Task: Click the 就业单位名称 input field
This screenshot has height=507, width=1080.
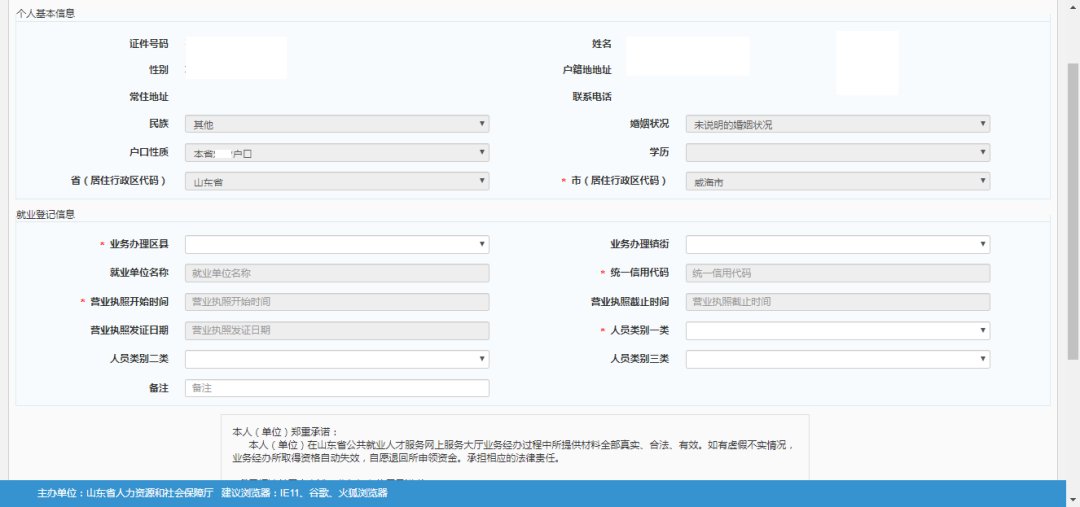Action: (x=336, y=273)
